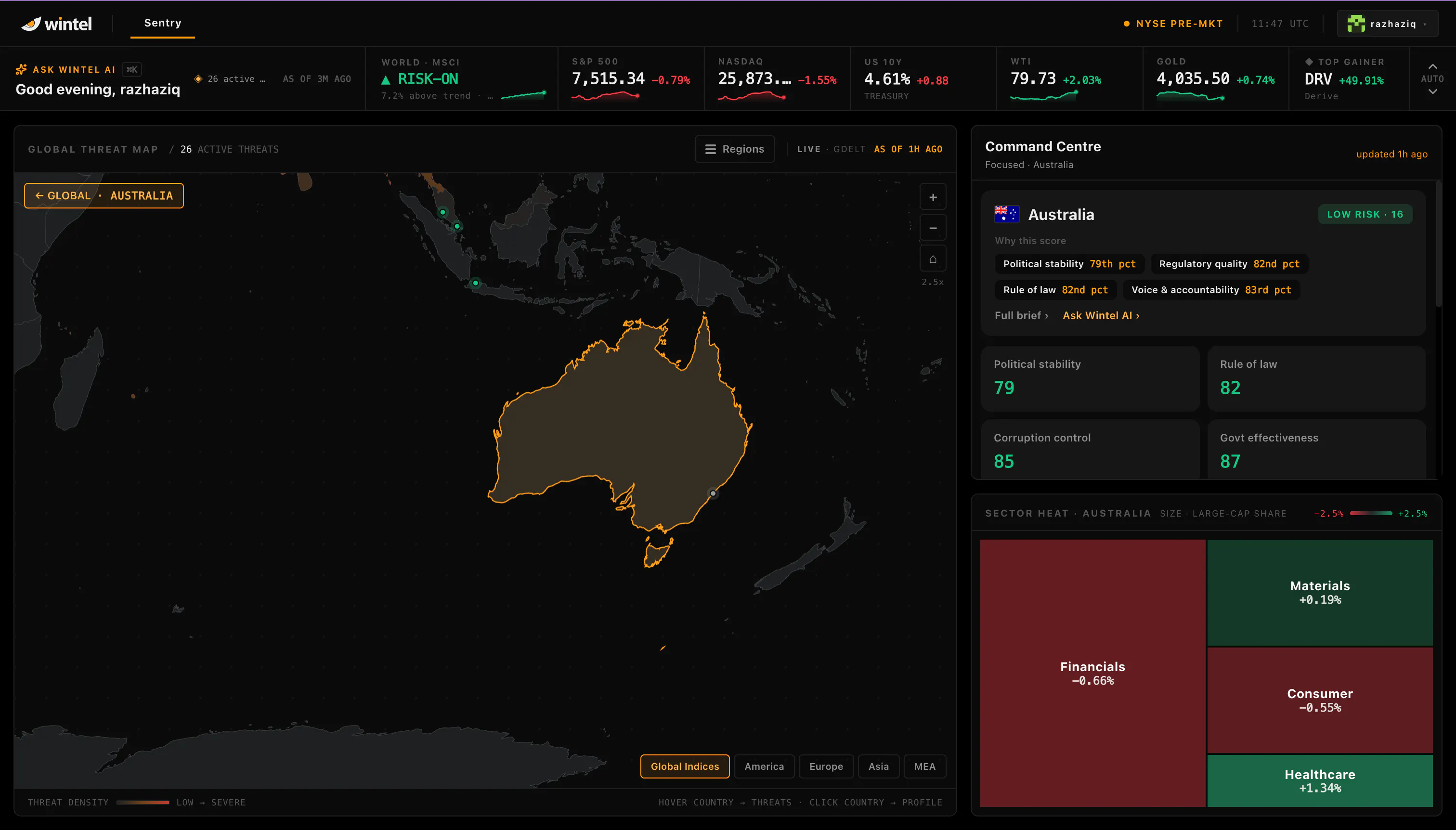
Task: Open the WTI ticker card
Action: [x=1069, y=78]
